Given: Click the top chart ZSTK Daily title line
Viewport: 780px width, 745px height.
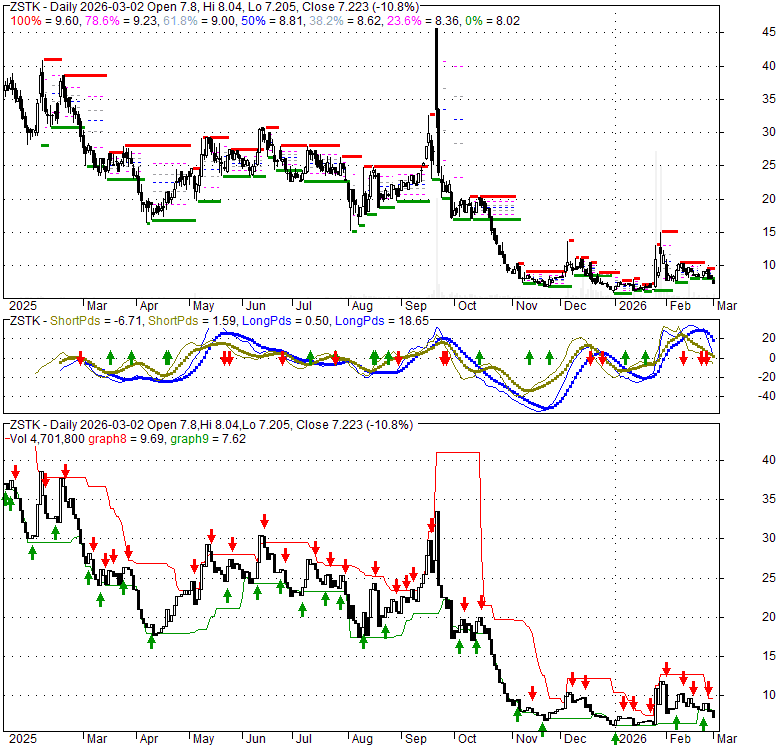Looking at the screenshot, I should (x=214, y=7).
